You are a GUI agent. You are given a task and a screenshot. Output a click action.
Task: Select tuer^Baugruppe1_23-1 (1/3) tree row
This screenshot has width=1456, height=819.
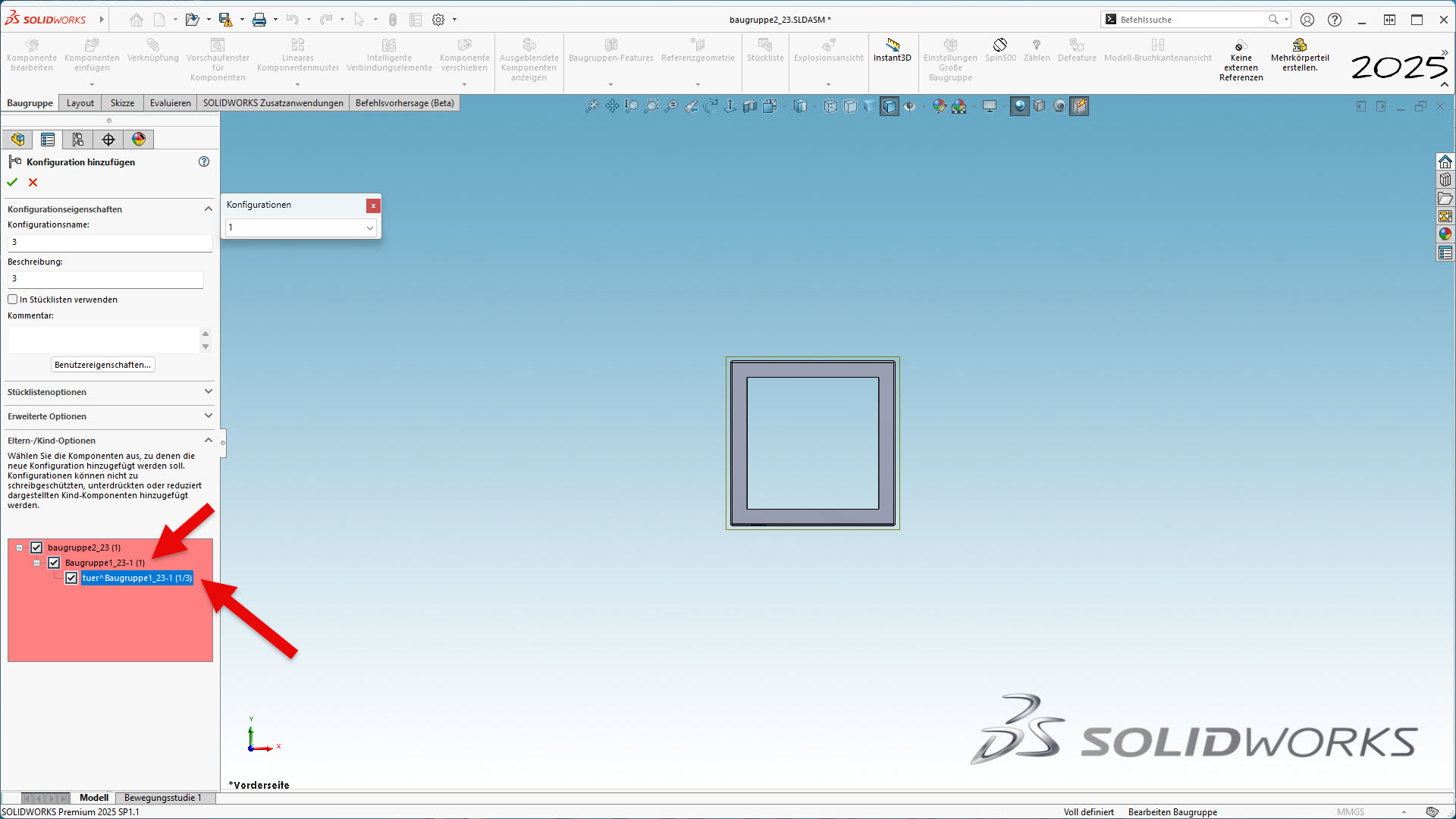tap(137, 578)
